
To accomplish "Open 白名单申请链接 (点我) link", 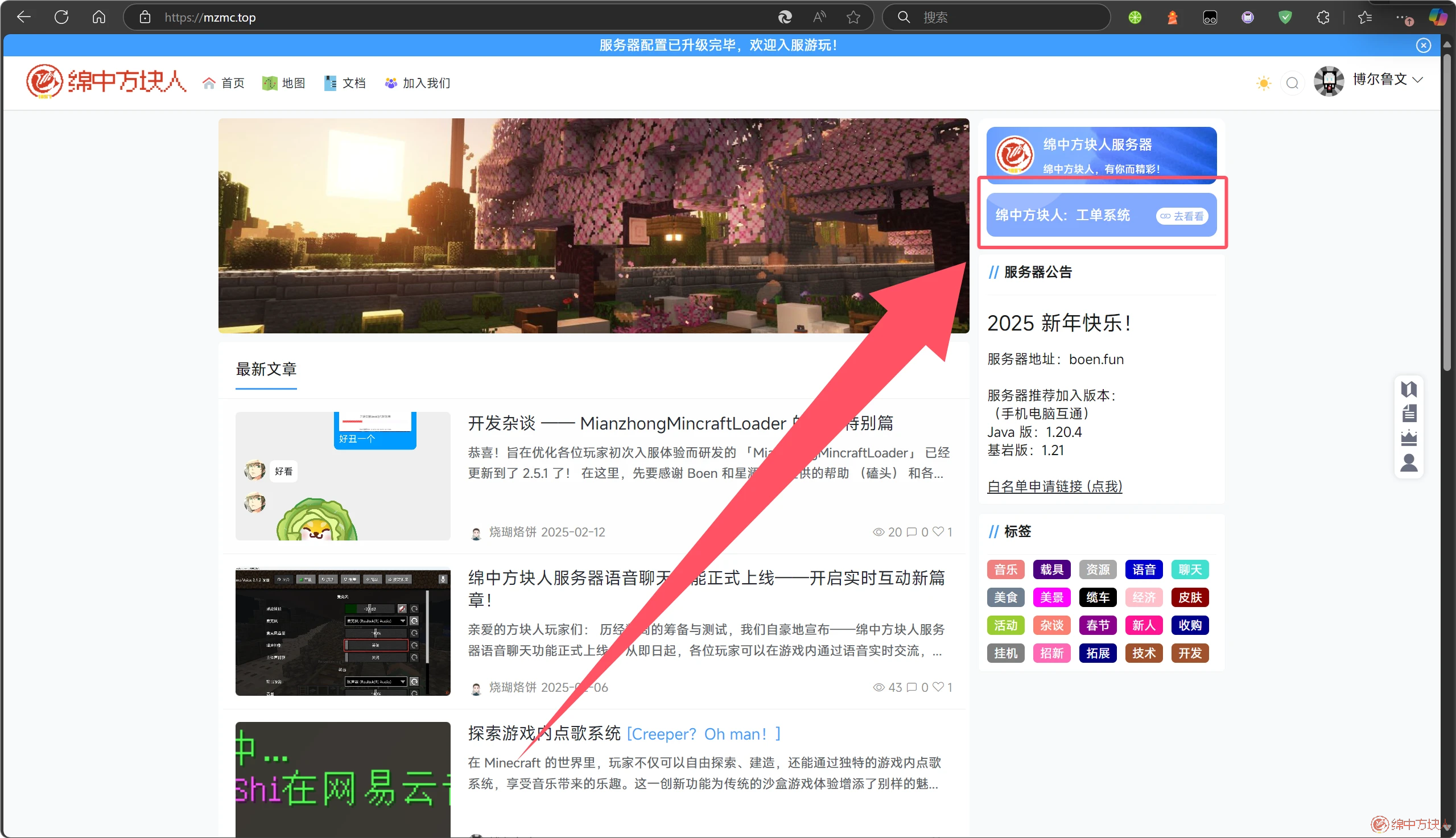I will pyautogui.click(x=1054, y=486).
